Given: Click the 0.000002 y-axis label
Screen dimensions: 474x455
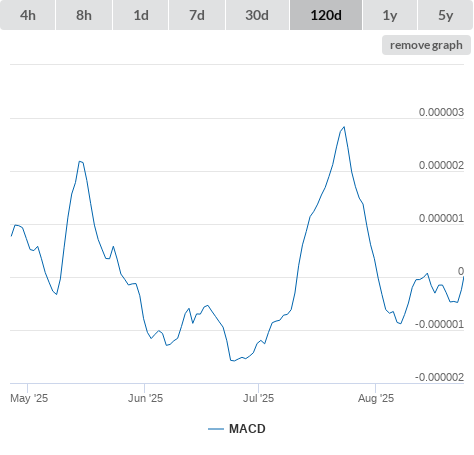Looking at the screenshot, I should tap(441, 165).
